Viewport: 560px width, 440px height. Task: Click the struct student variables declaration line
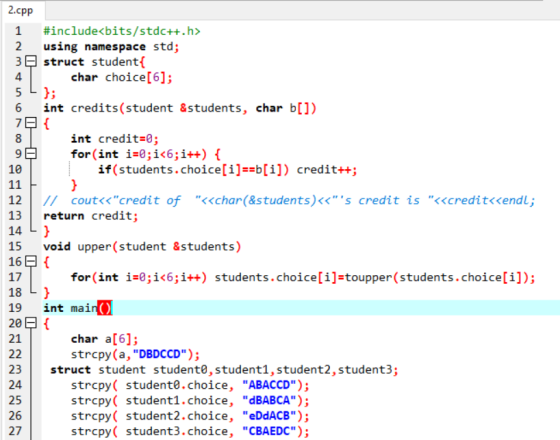click(x=224, y=369)
